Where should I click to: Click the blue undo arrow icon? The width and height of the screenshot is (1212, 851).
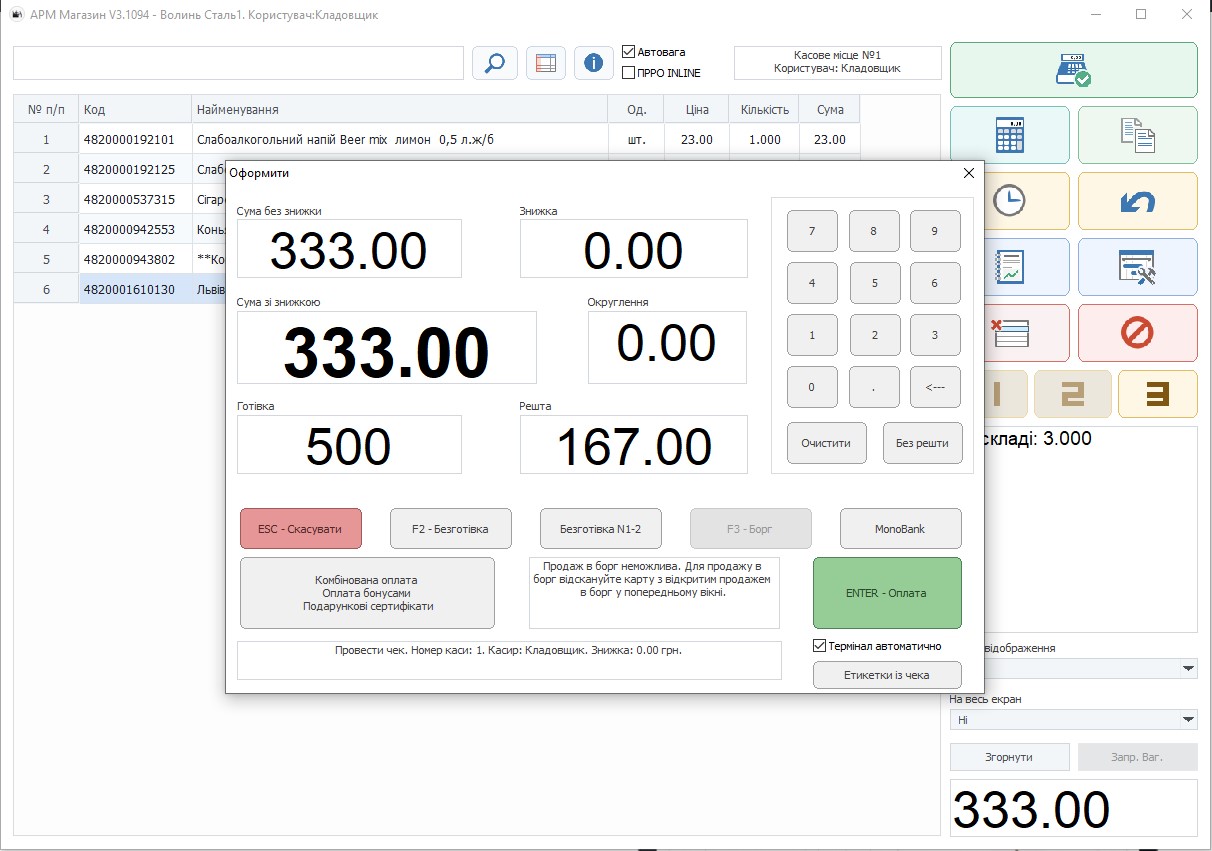tap(1137, 201)
